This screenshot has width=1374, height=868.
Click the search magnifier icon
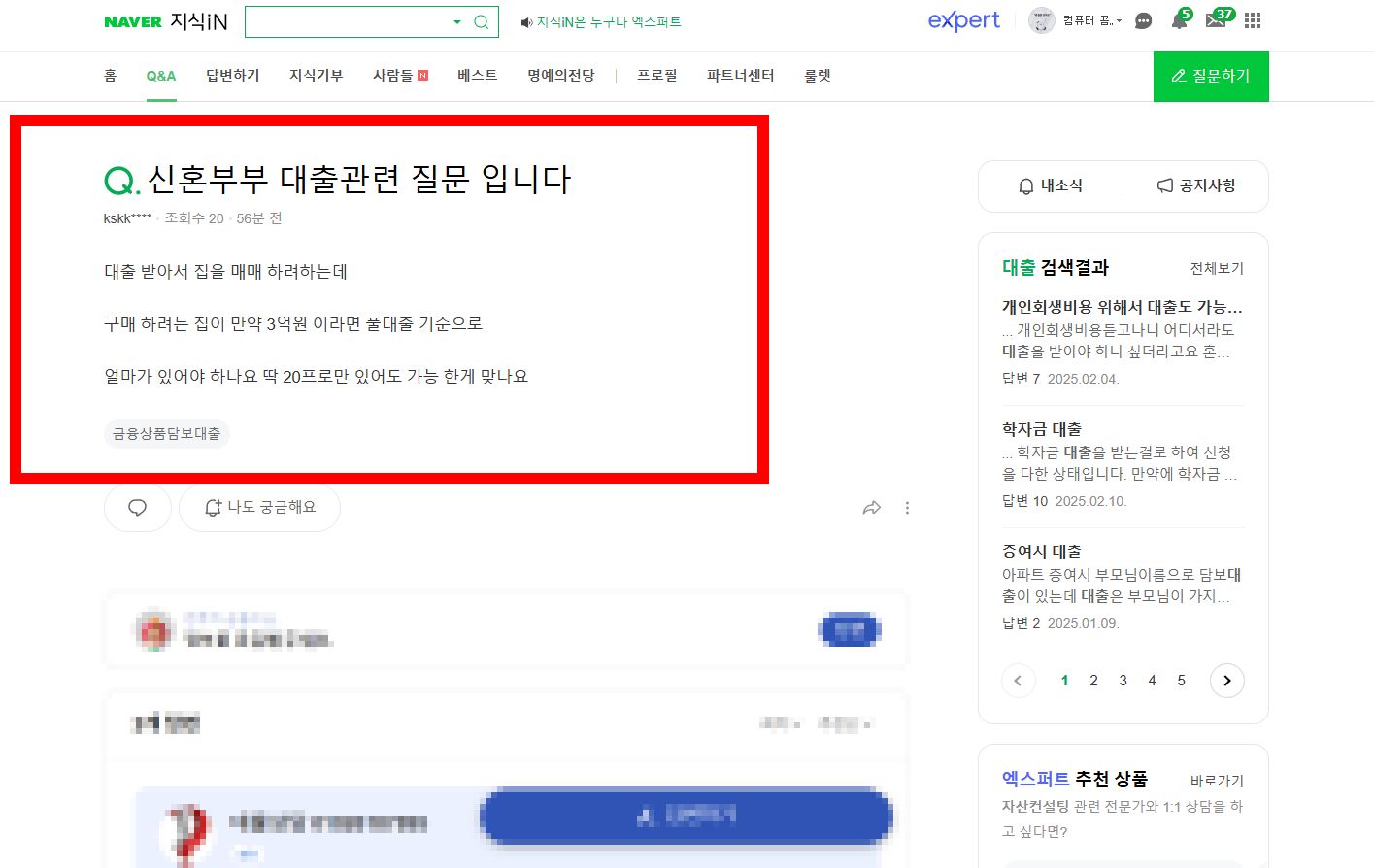[x=481, y=22]
